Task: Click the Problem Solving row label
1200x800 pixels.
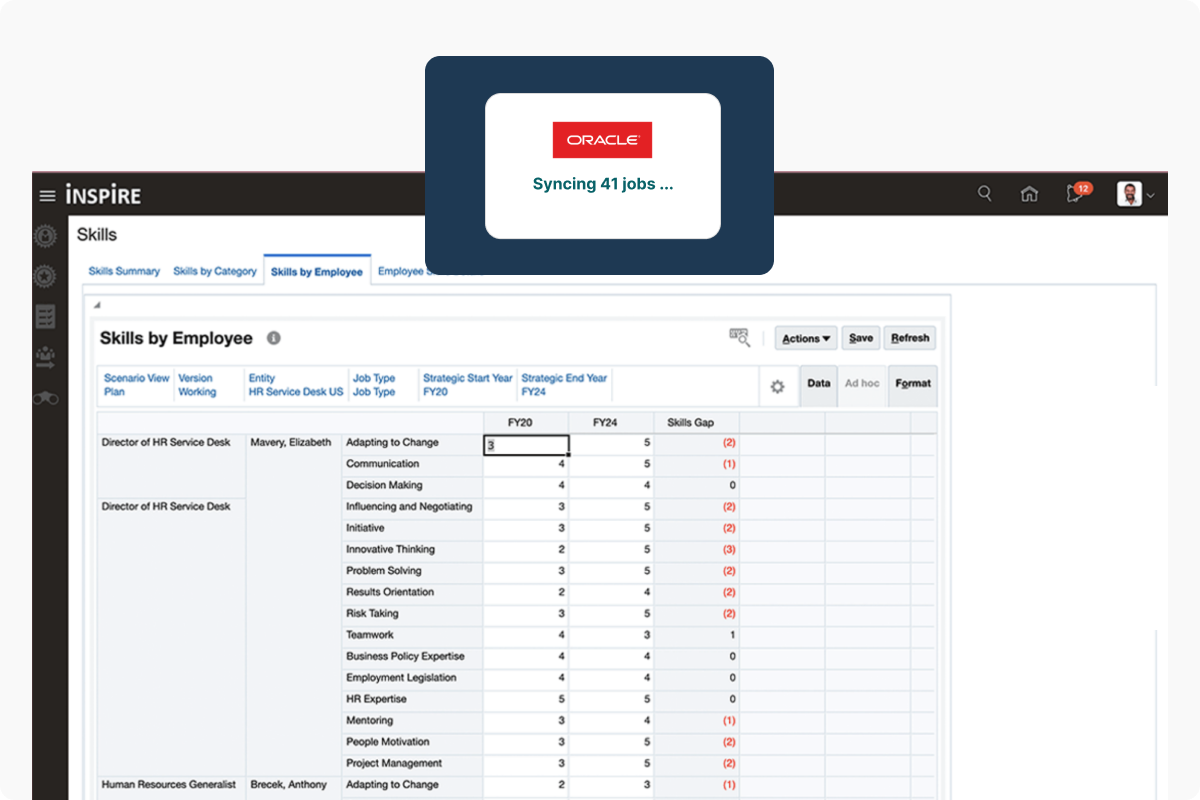Action: [384, 570]
